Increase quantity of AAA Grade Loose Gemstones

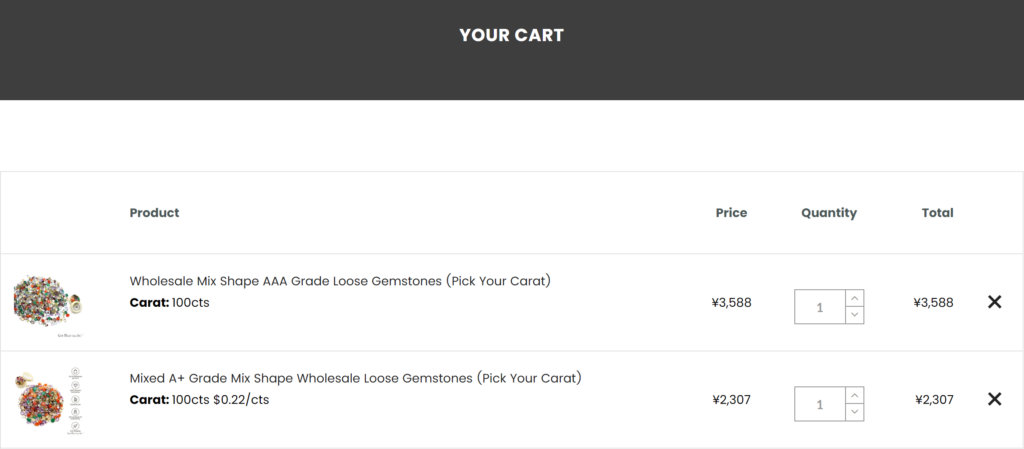pos(854,298)
